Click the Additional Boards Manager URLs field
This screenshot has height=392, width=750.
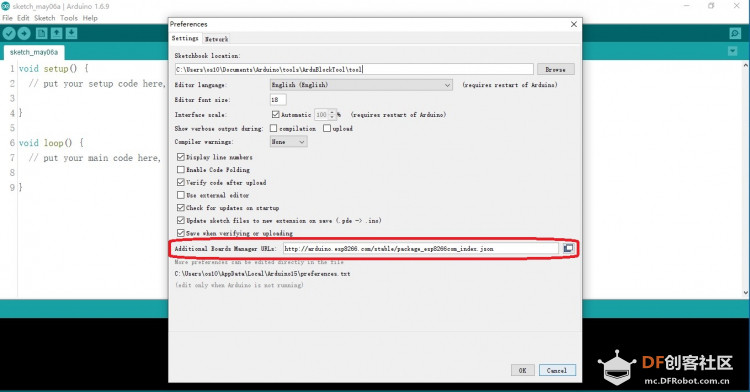point(420,249)
